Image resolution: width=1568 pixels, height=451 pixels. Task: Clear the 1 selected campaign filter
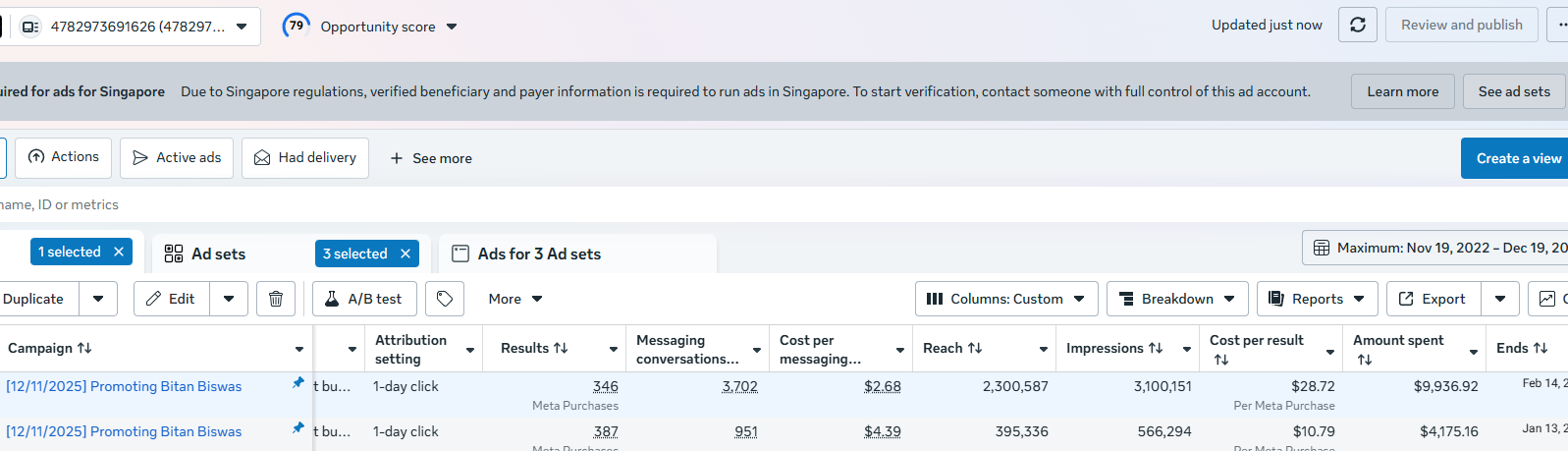point(119,253)
